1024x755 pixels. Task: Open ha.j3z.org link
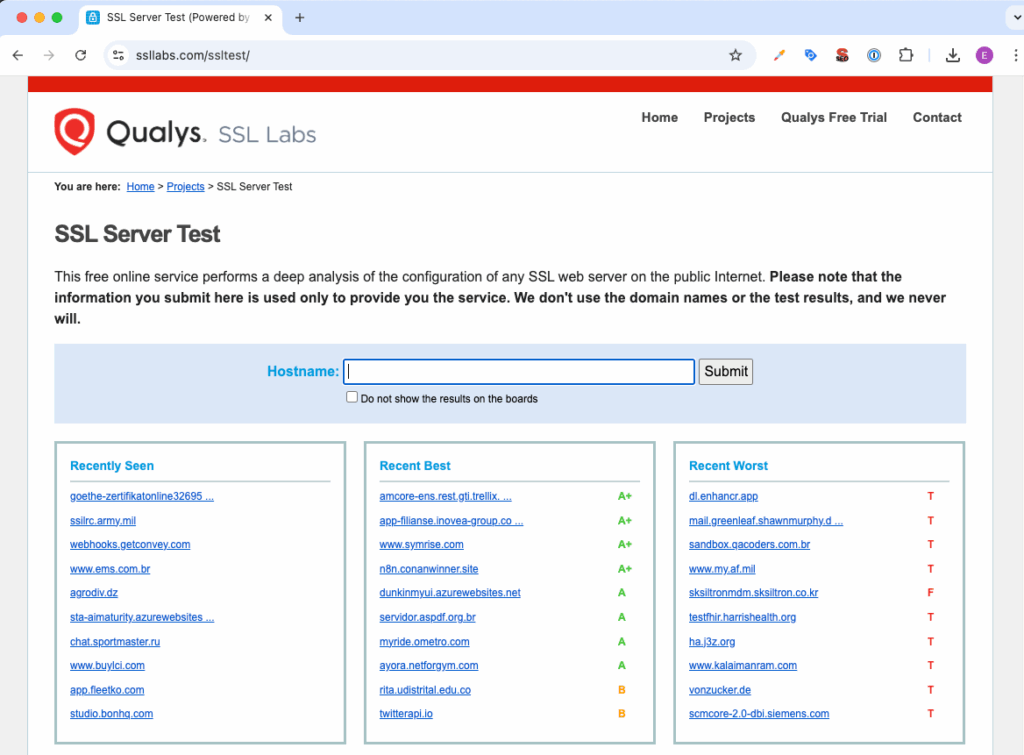tap(712, 642)
